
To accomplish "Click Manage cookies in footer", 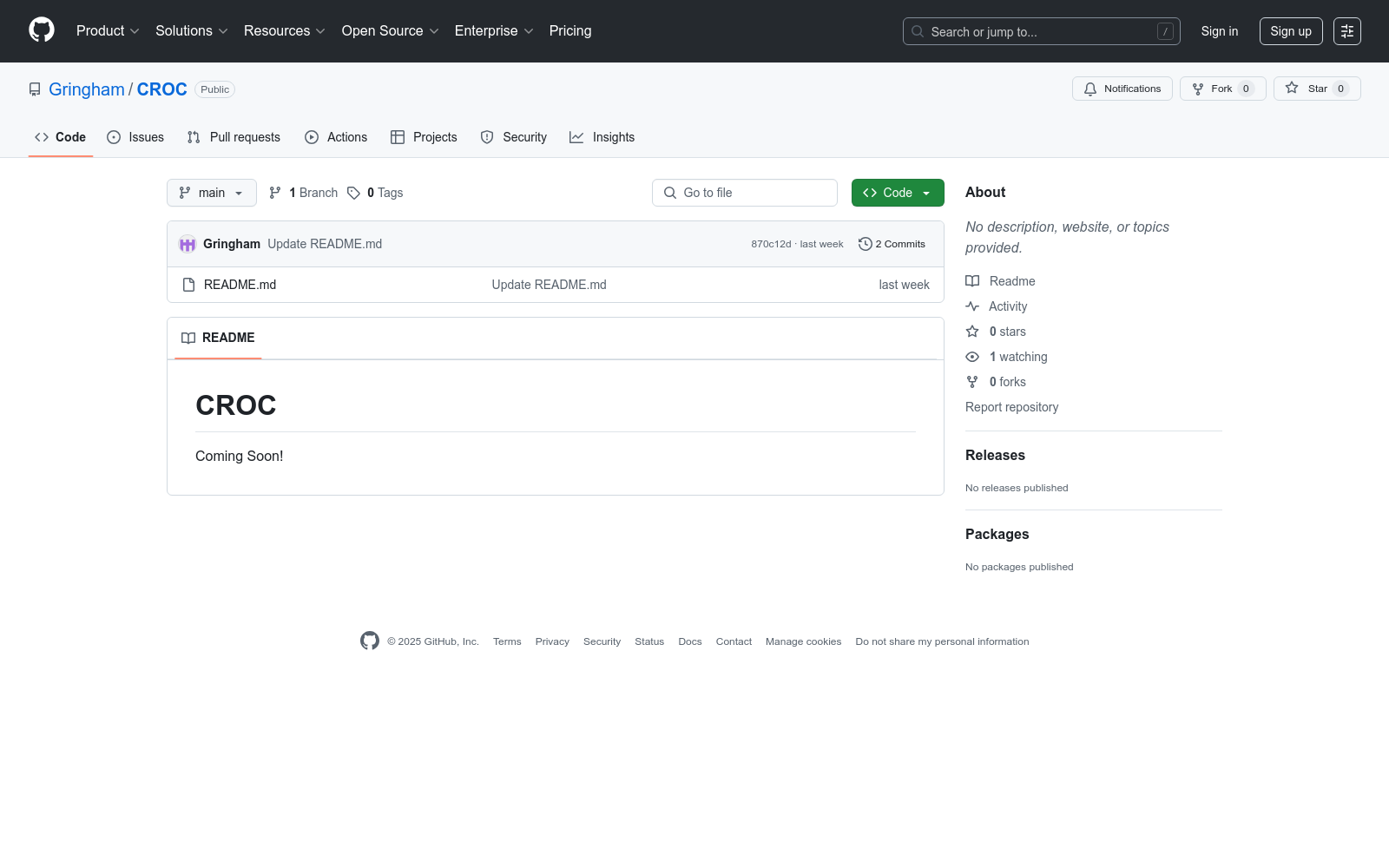I will 803,641.
